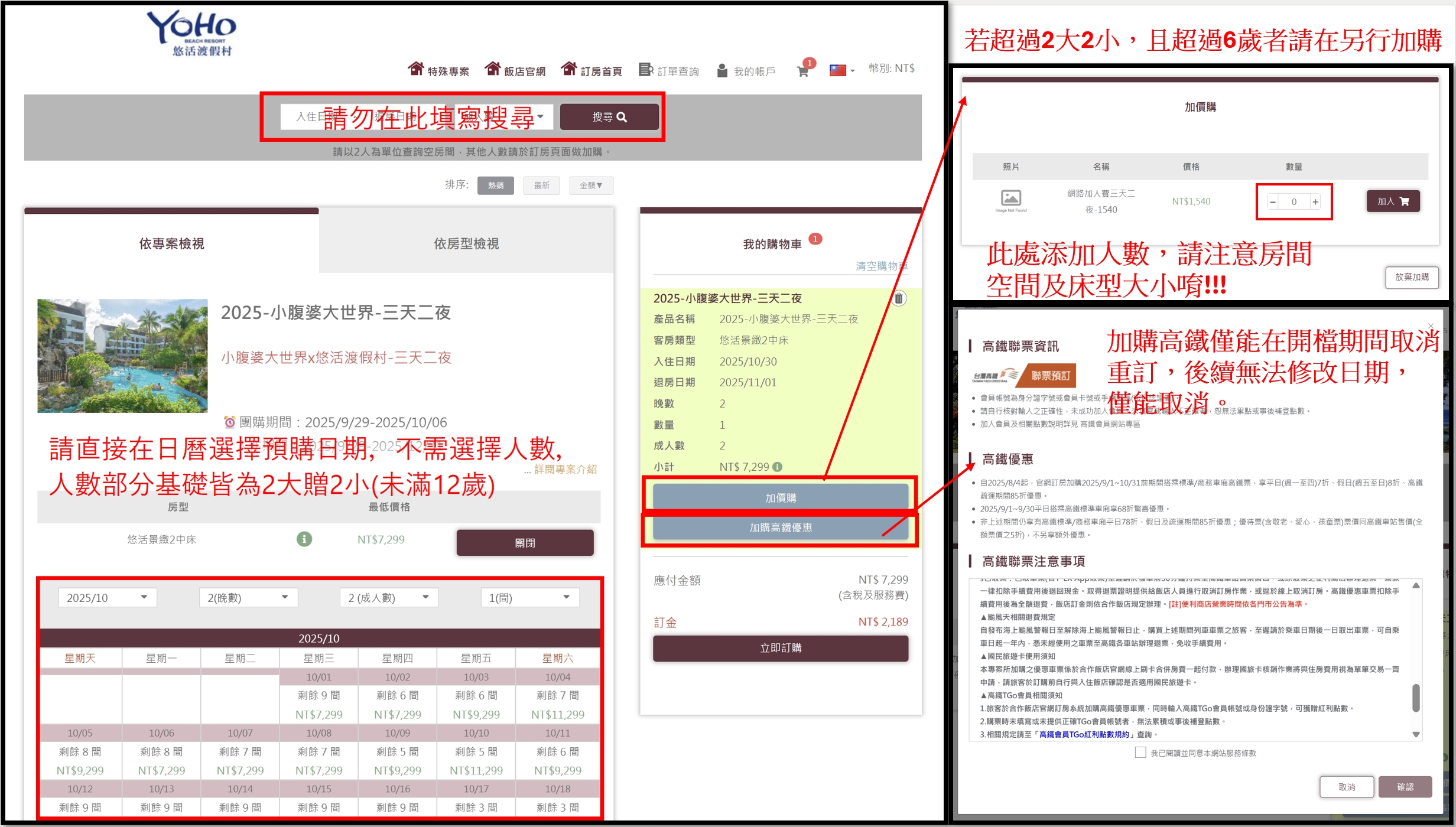Click the subtotal info icon next to NT$ 7,299
This screenshot has height=827, width=1456.
[x=778, y=467]
